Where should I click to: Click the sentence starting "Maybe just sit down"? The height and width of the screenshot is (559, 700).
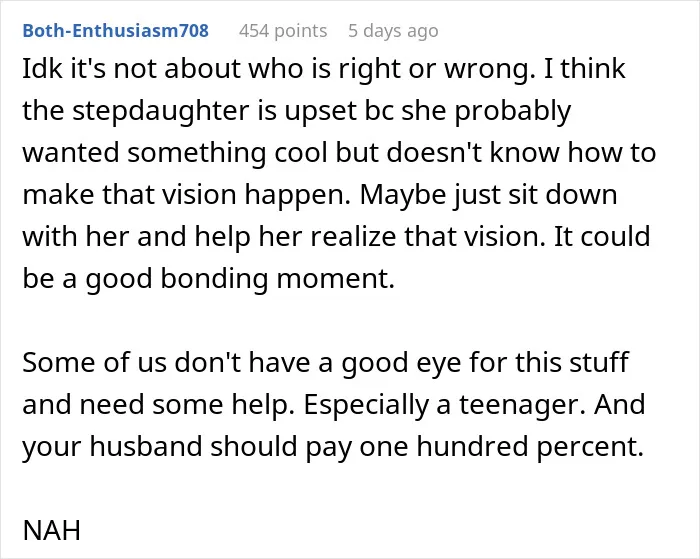click(x=489, y=196)
